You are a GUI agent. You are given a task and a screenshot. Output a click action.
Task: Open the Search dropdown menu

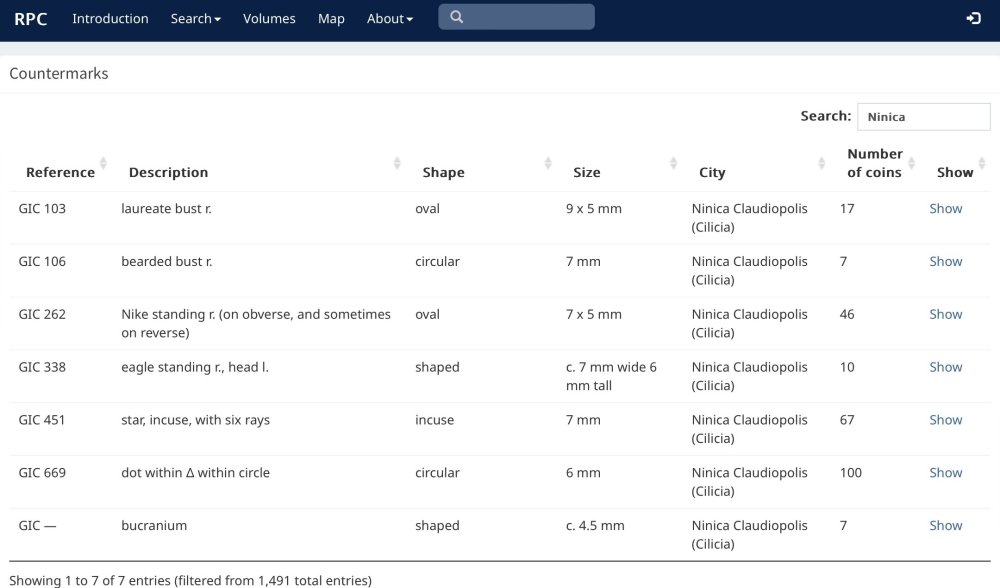(x=195, y=18)
